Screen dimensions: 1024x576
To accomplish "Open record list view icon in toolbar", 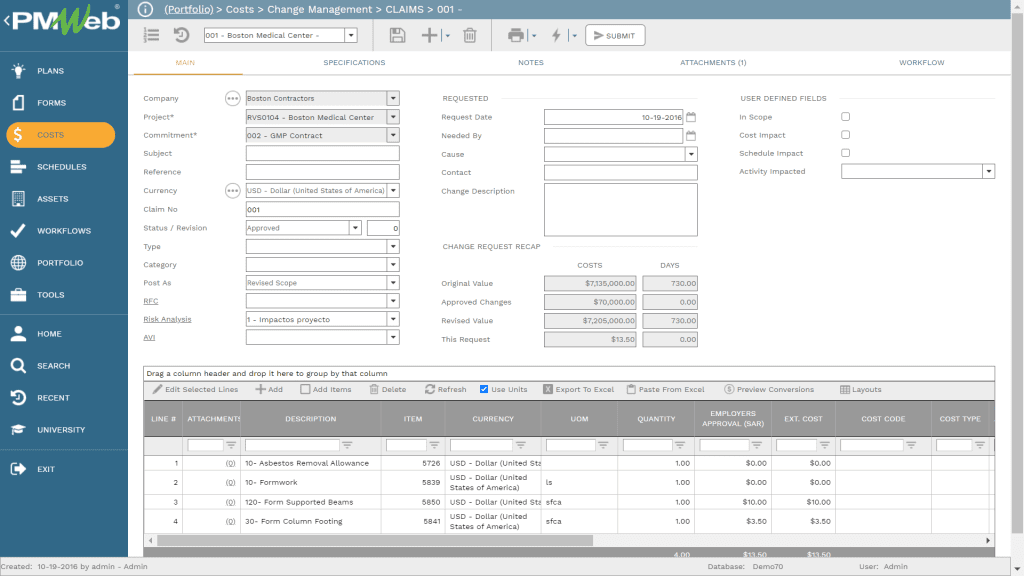I will [152, 35].
